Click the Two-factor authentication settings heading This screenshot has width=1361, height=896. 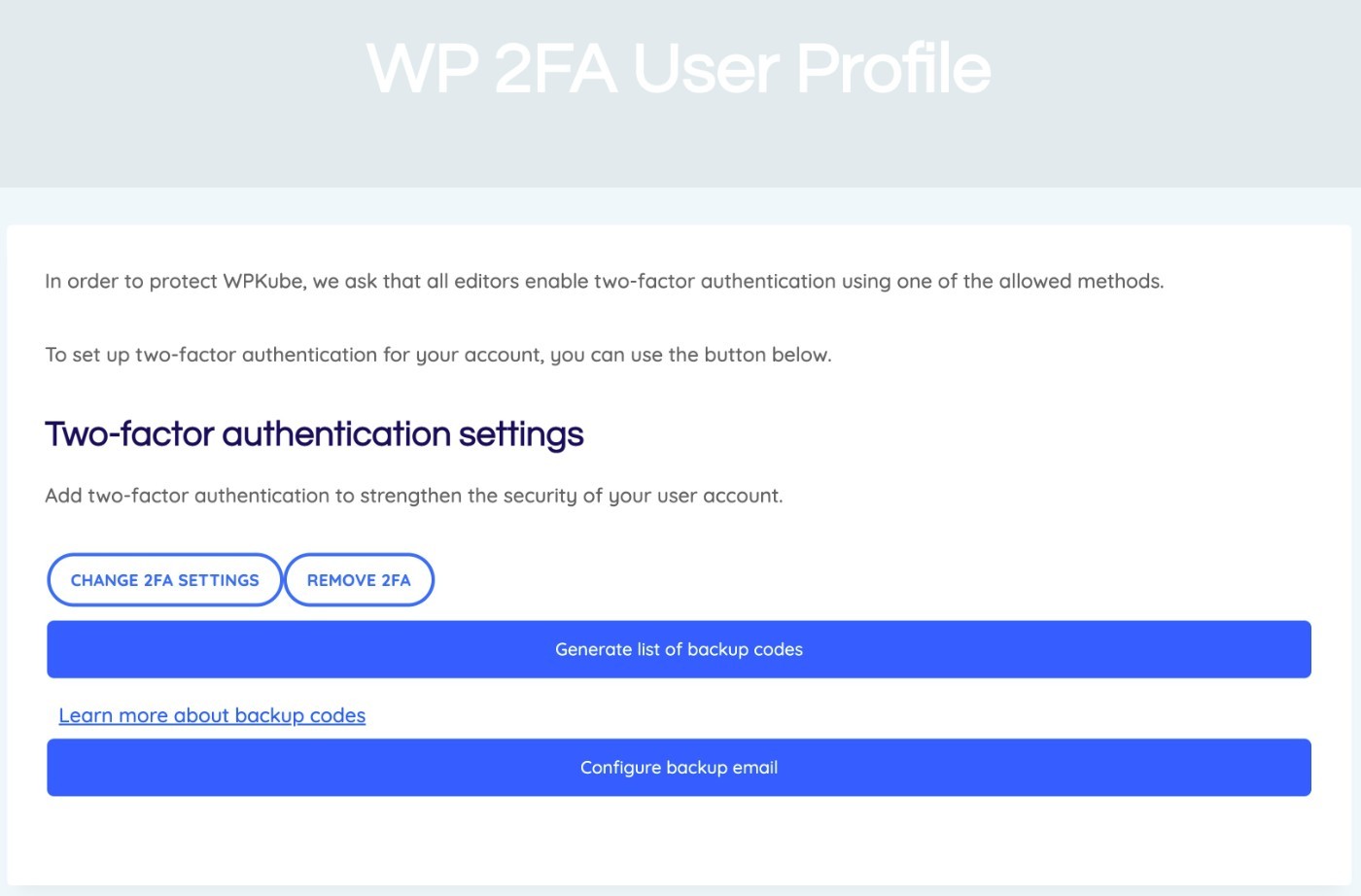click(x=314, y=434)
